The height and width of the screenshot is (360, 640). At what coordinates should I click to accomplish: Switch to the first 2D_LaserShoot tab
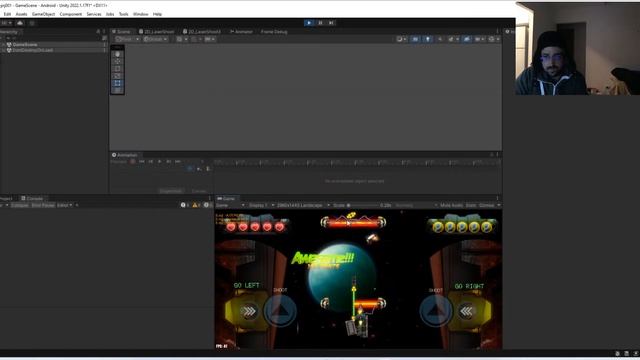pyautogui.click(x=156, y=31)
